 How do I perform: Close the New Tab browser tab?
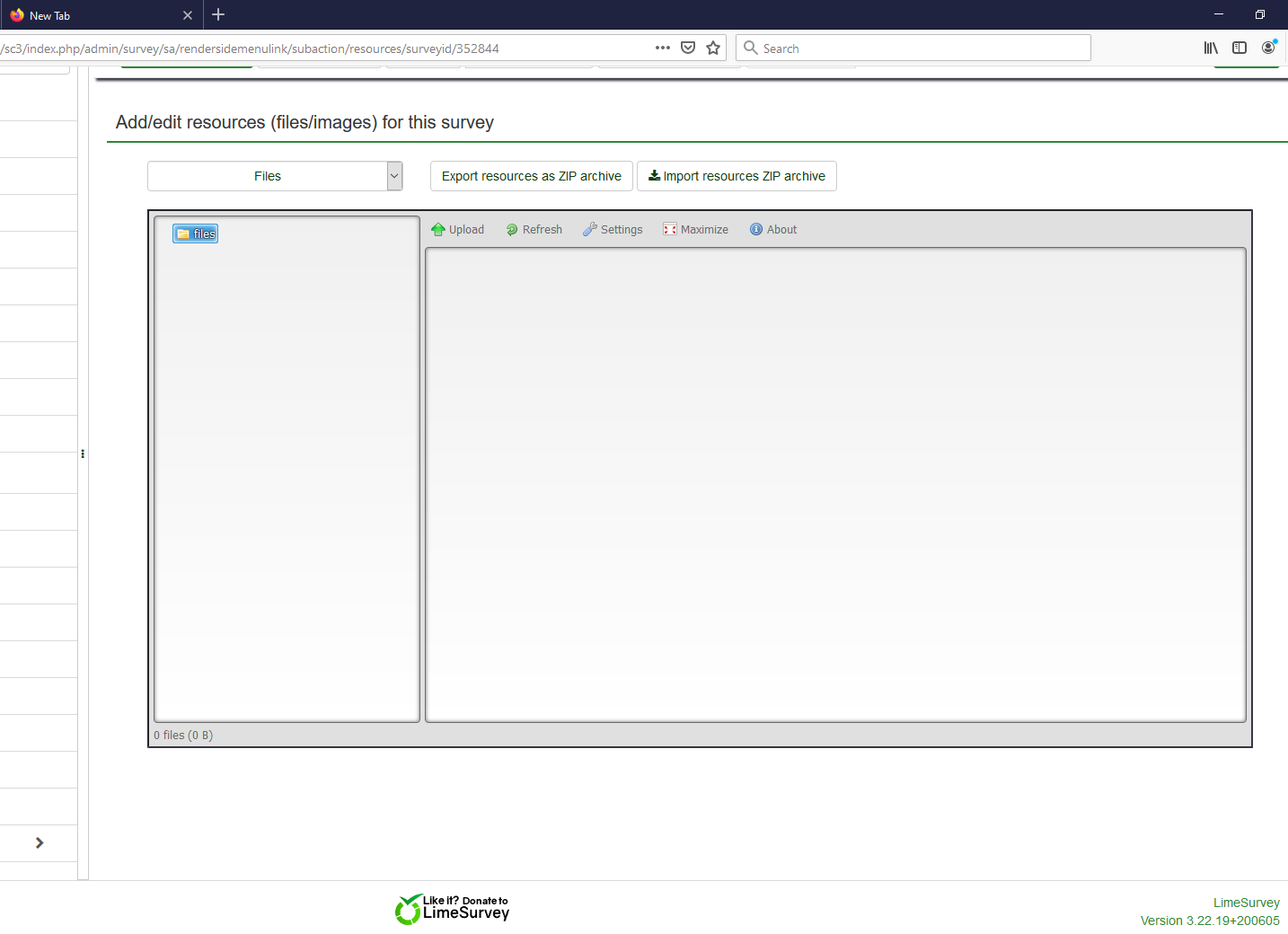pos(188,15)
